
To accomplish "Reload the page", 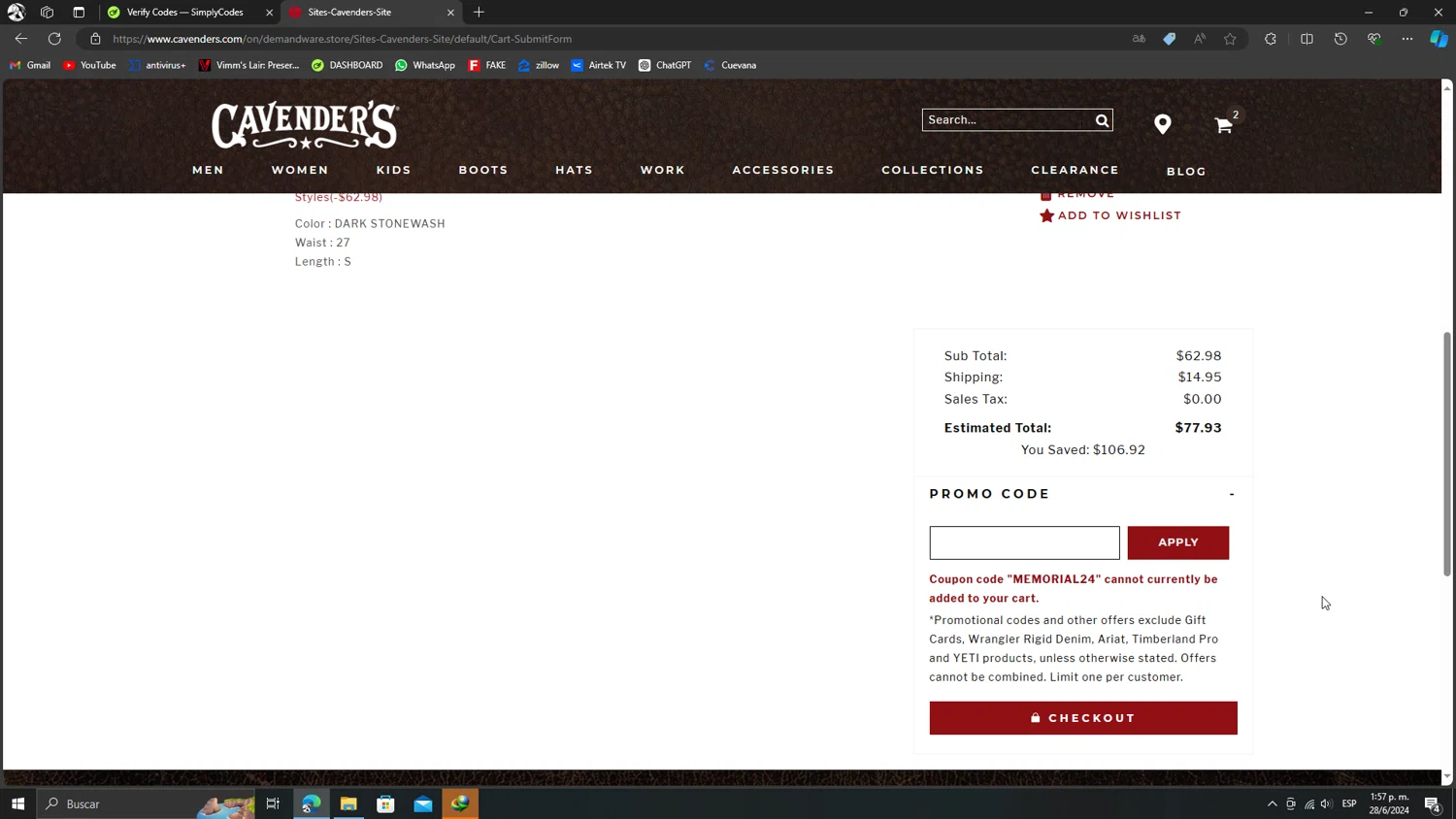I will point(54,39).
